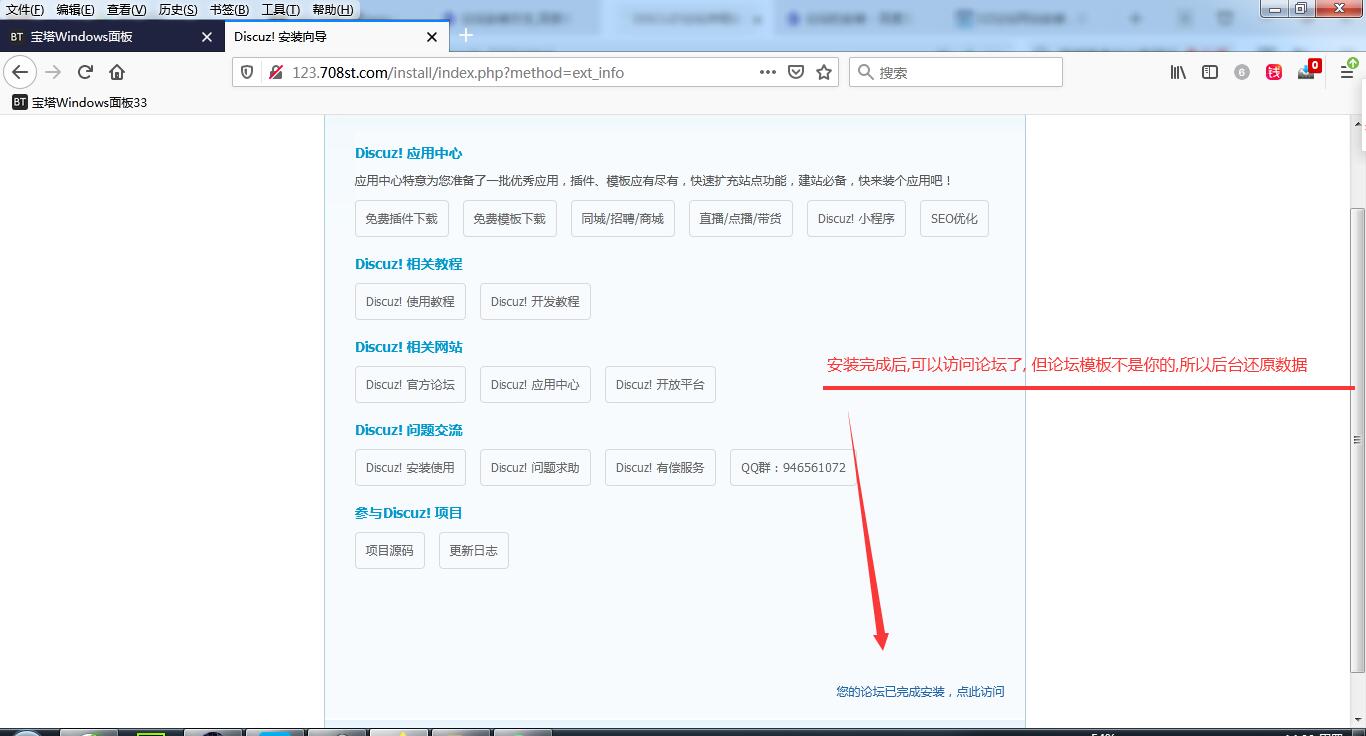The height and width of the screenshot is (736, 1366).
Task: View the 更新日志 changelog
Action: pyautogui.click(x=473, y=551)
